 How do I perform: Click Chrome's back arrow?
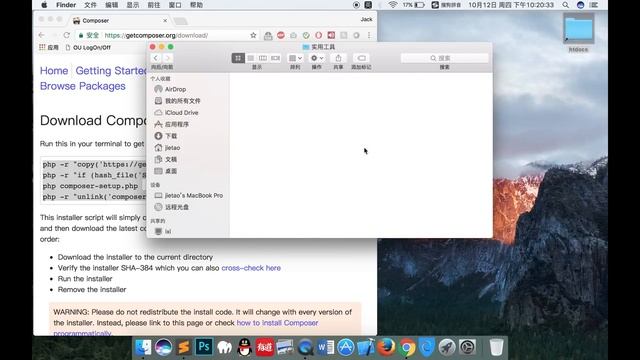point(42,35)
